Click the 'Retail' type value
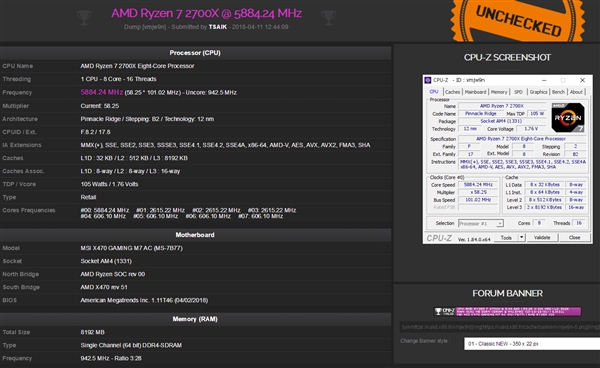Viewport: 600px width, 368px height. coord(88,197)
